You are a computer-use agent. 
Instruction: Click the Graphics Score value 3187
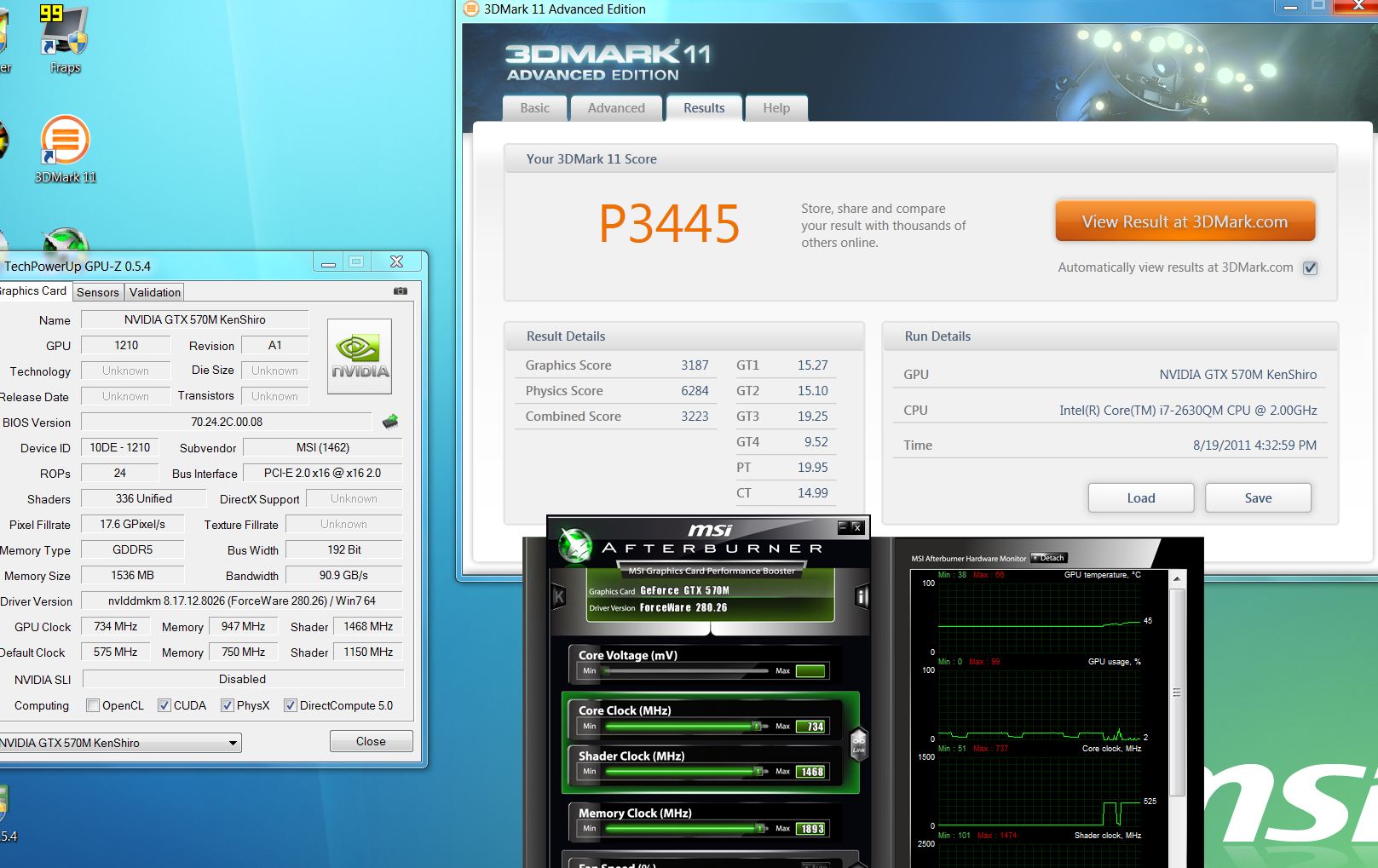pos(695,365)
